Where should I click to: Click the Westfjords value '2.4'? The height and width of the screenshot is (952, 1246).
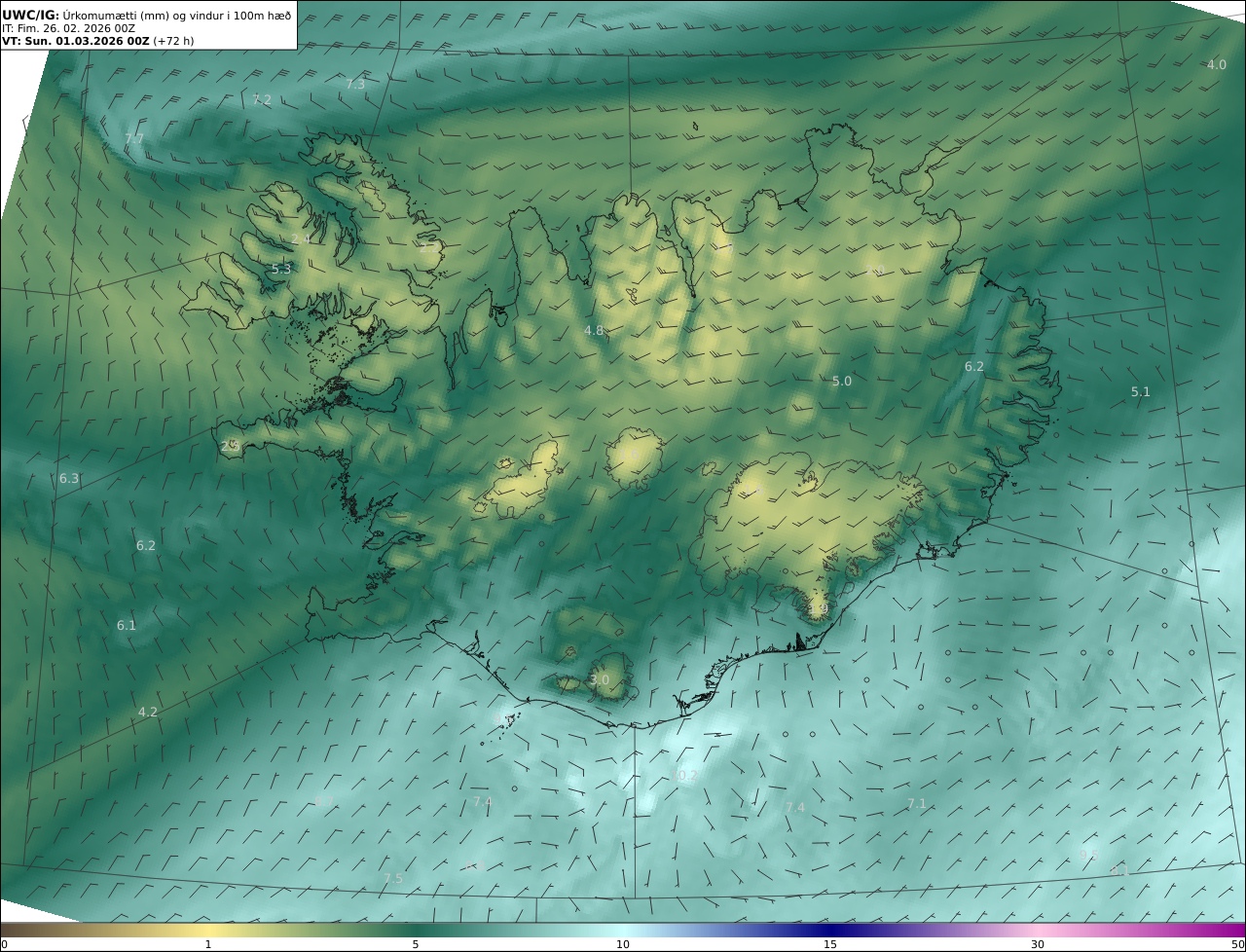301,239
